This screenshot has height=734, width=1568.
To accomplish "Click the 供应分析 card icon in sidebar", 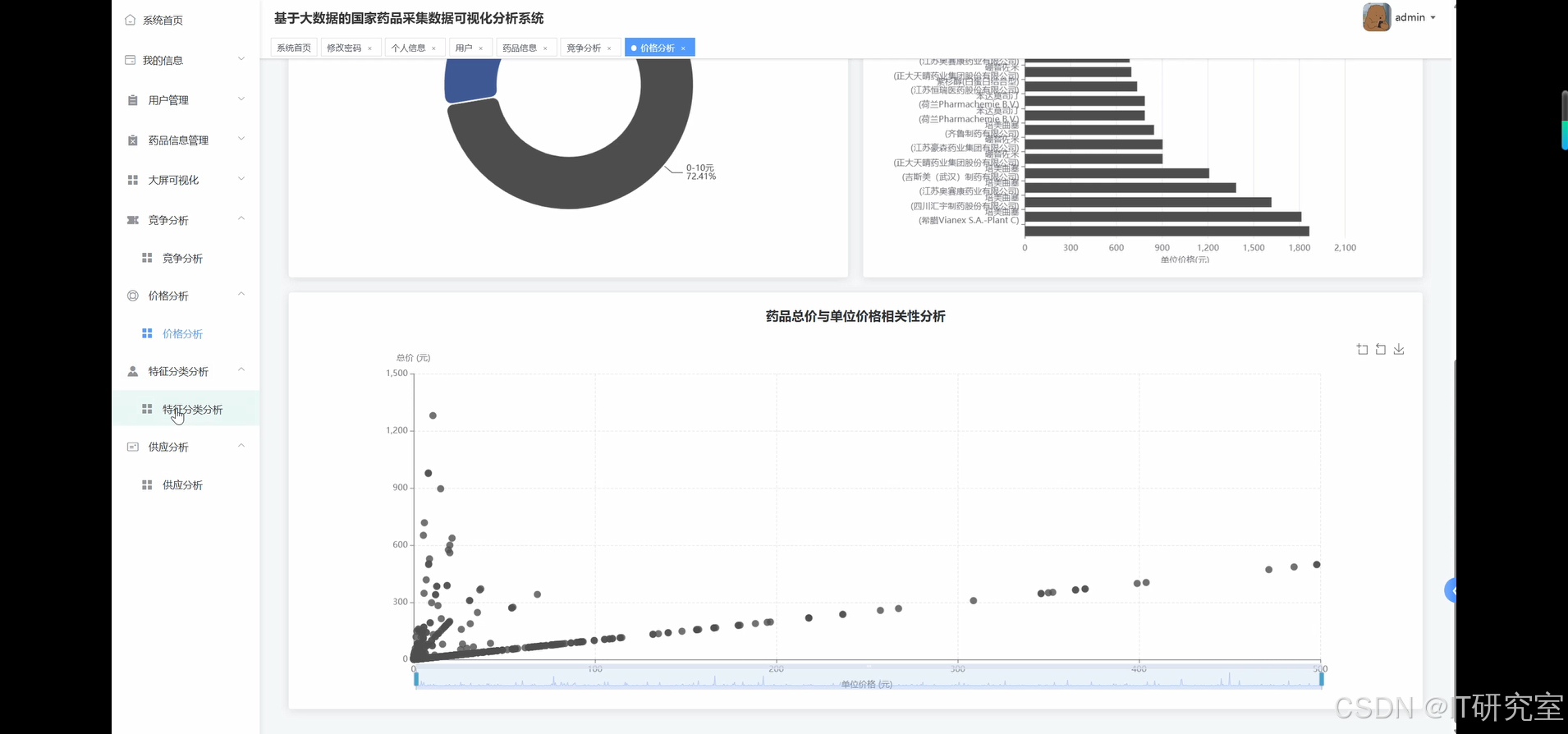I will [133, 447].
